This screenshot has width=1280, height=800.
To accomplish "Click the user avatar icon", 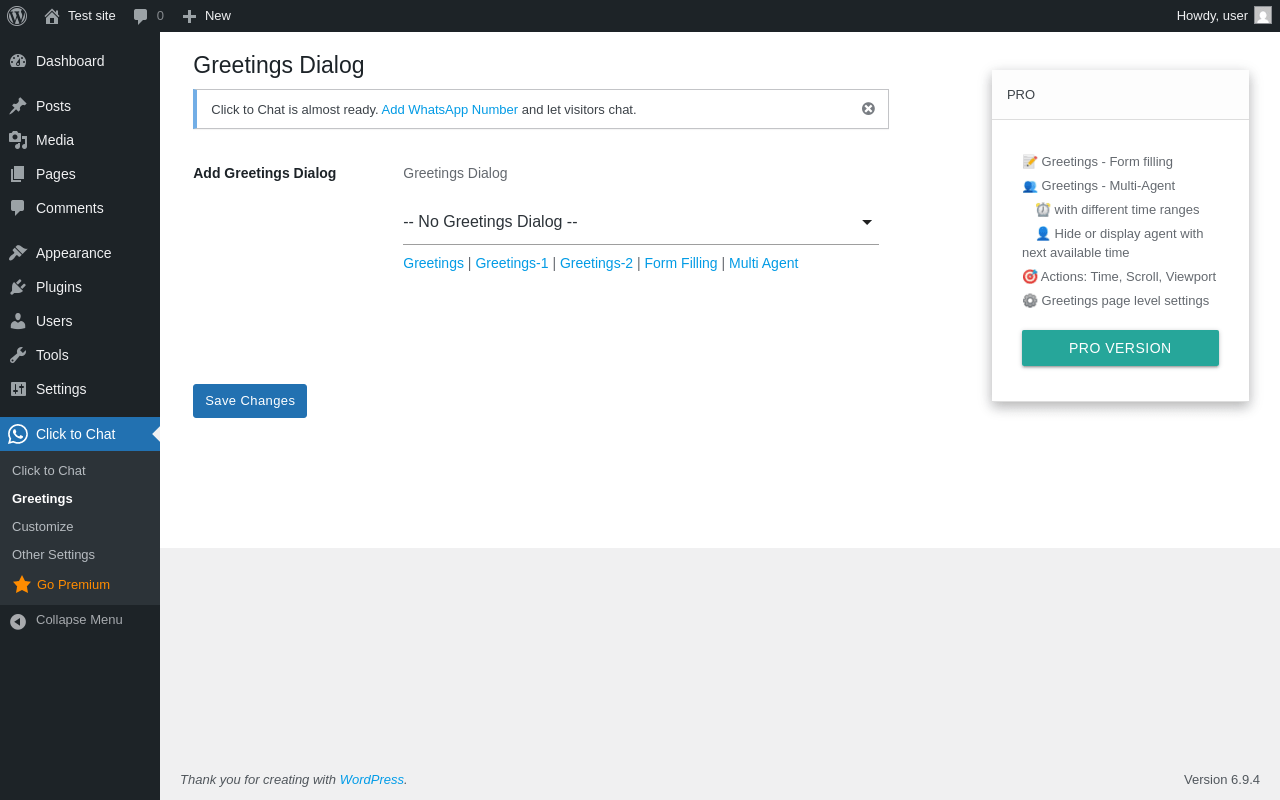I will (x=1263, y=15).
